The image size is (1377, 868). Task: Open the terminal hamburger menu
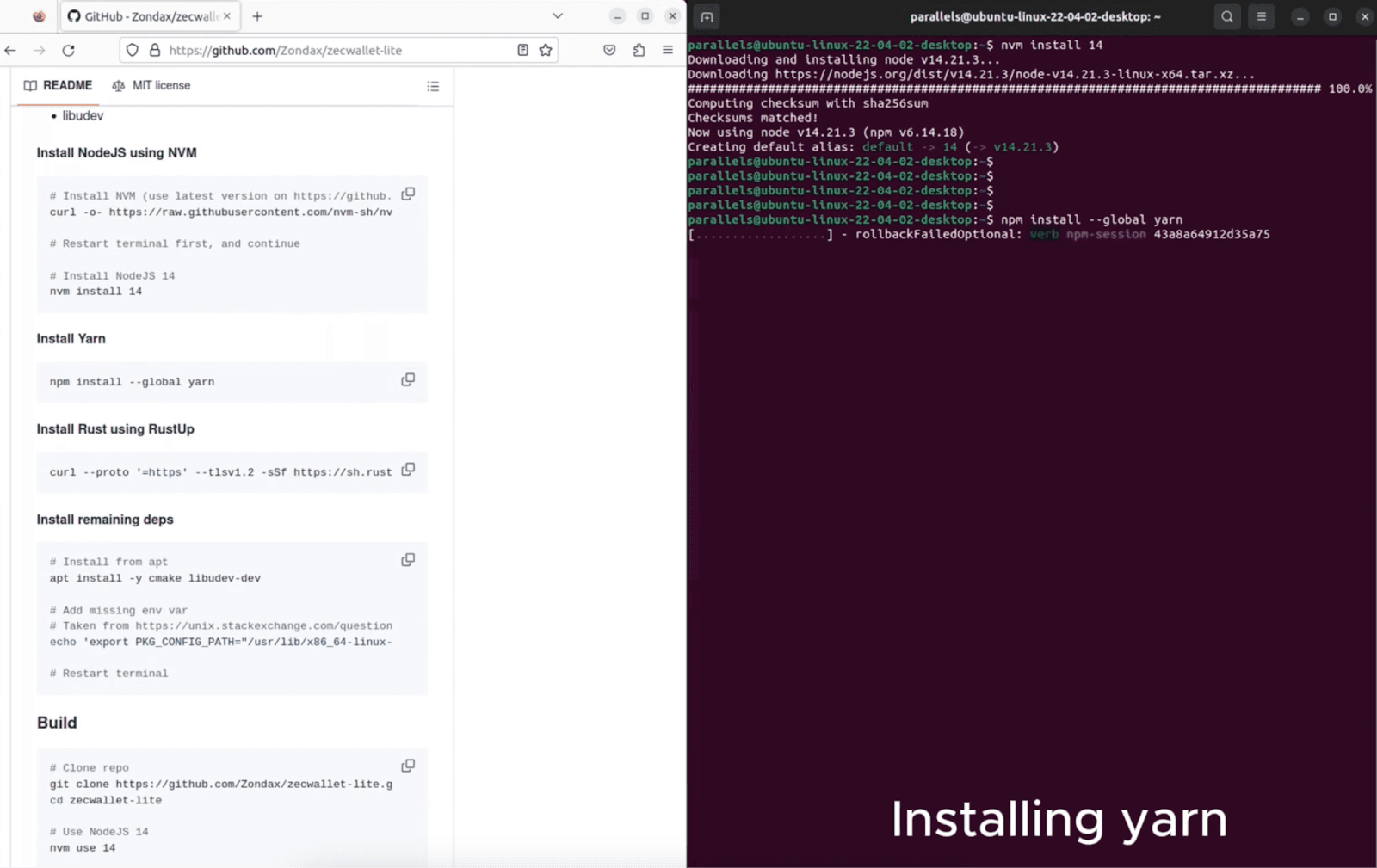click(x=1262, y=16)
